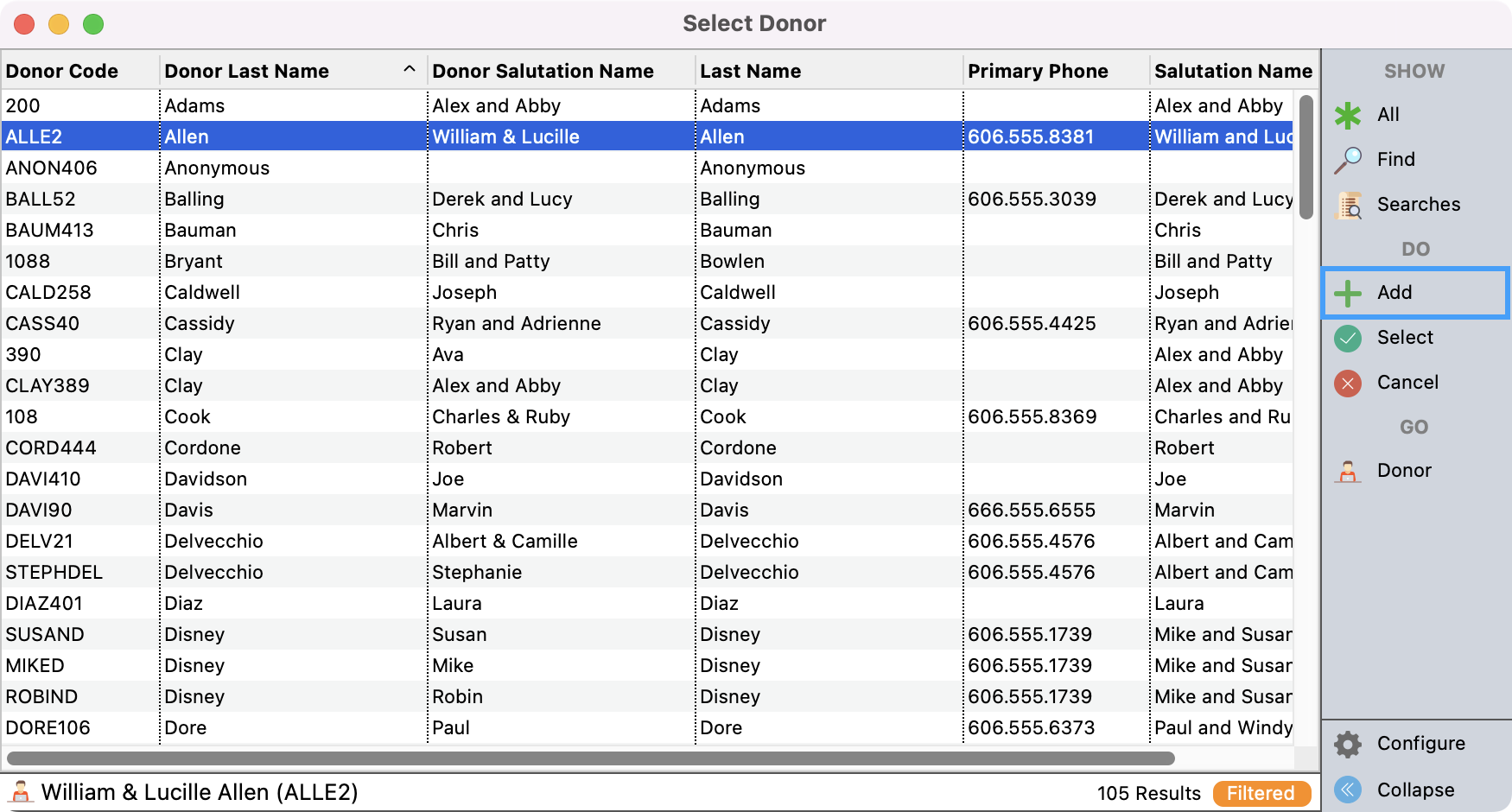This screenshot has height=812, width=1512.
Task: Click the green plus Add icon
Action: click(x=1348, y=293)
